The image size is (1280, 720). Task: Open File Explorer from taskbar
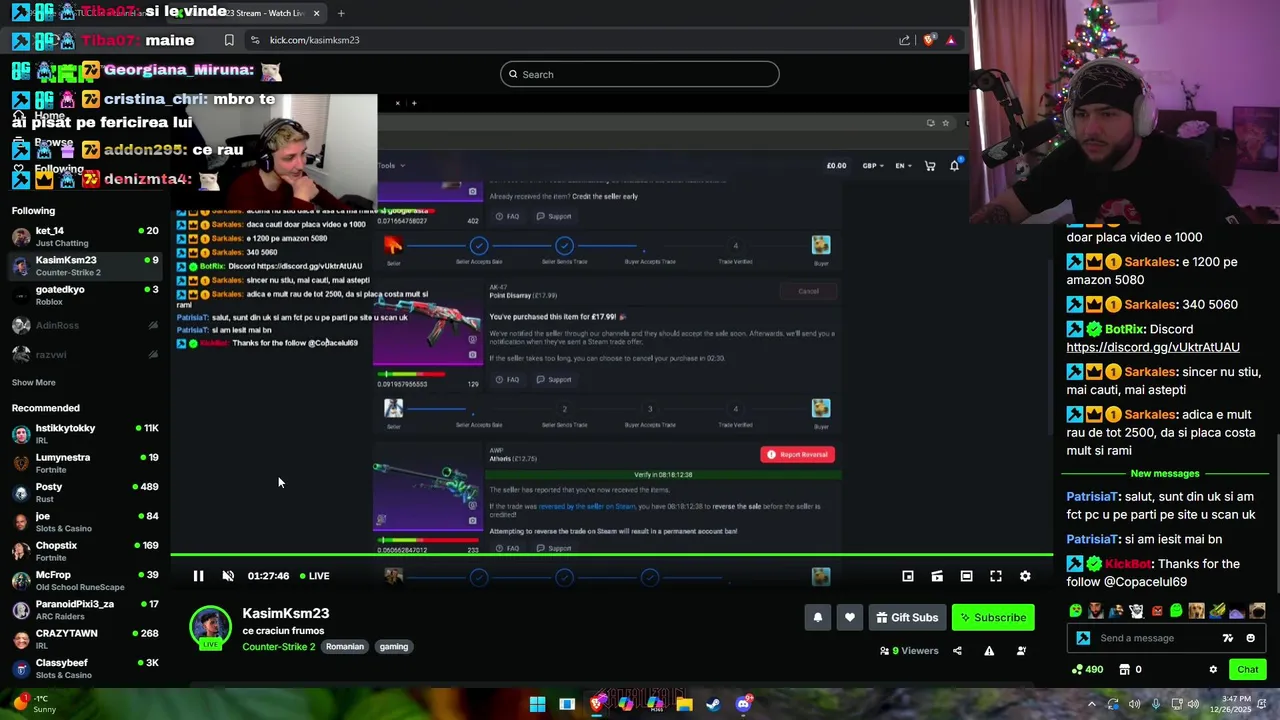(684, 704)
